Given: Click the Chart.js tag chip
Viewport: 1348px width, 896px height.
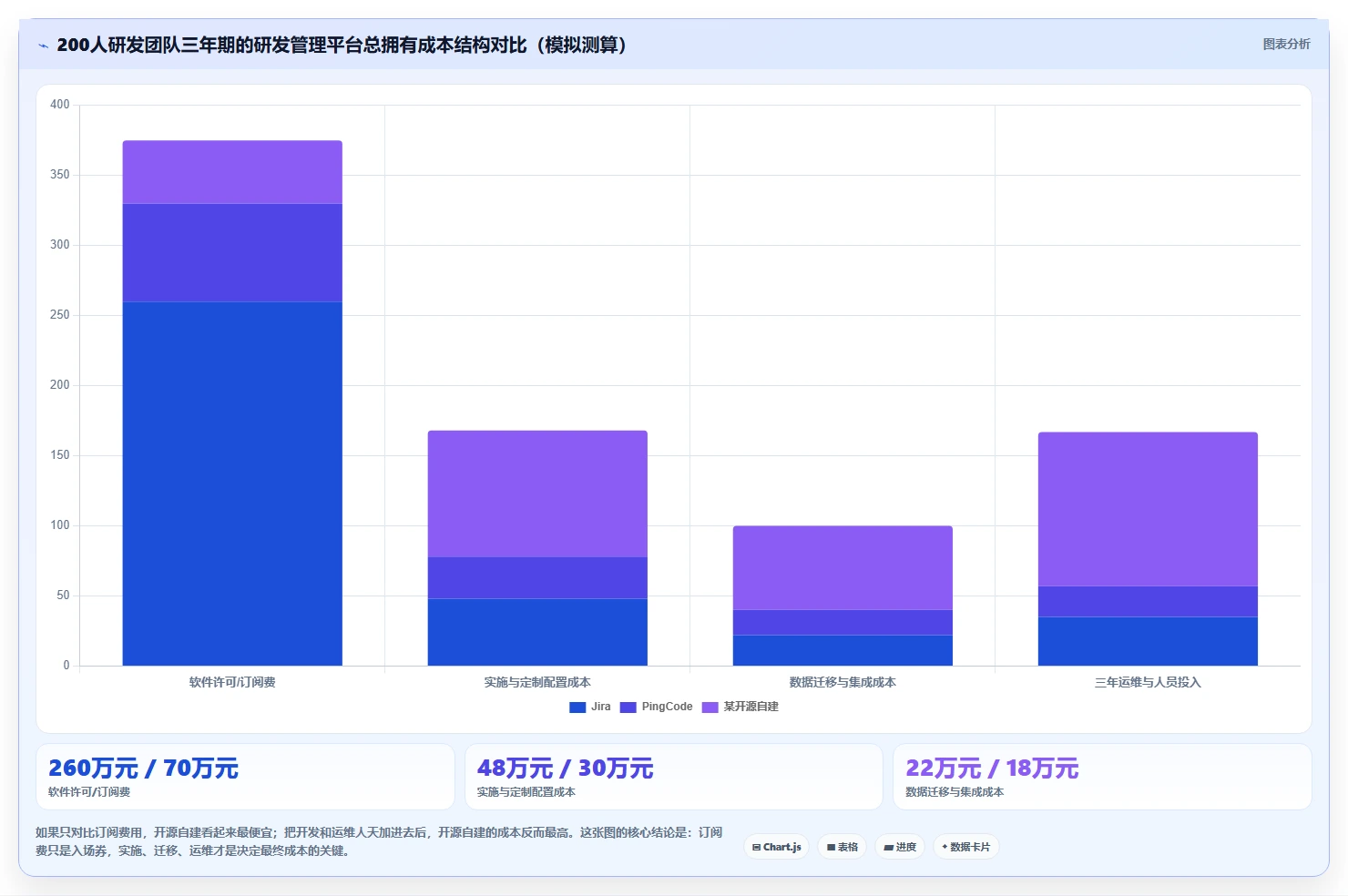Looking at the screenshot, I should tap(777, 847).
